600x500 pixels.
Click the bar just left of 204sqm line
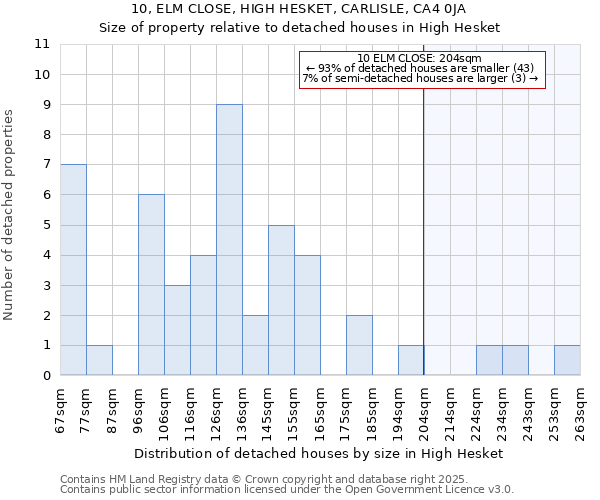click(411, 360)
